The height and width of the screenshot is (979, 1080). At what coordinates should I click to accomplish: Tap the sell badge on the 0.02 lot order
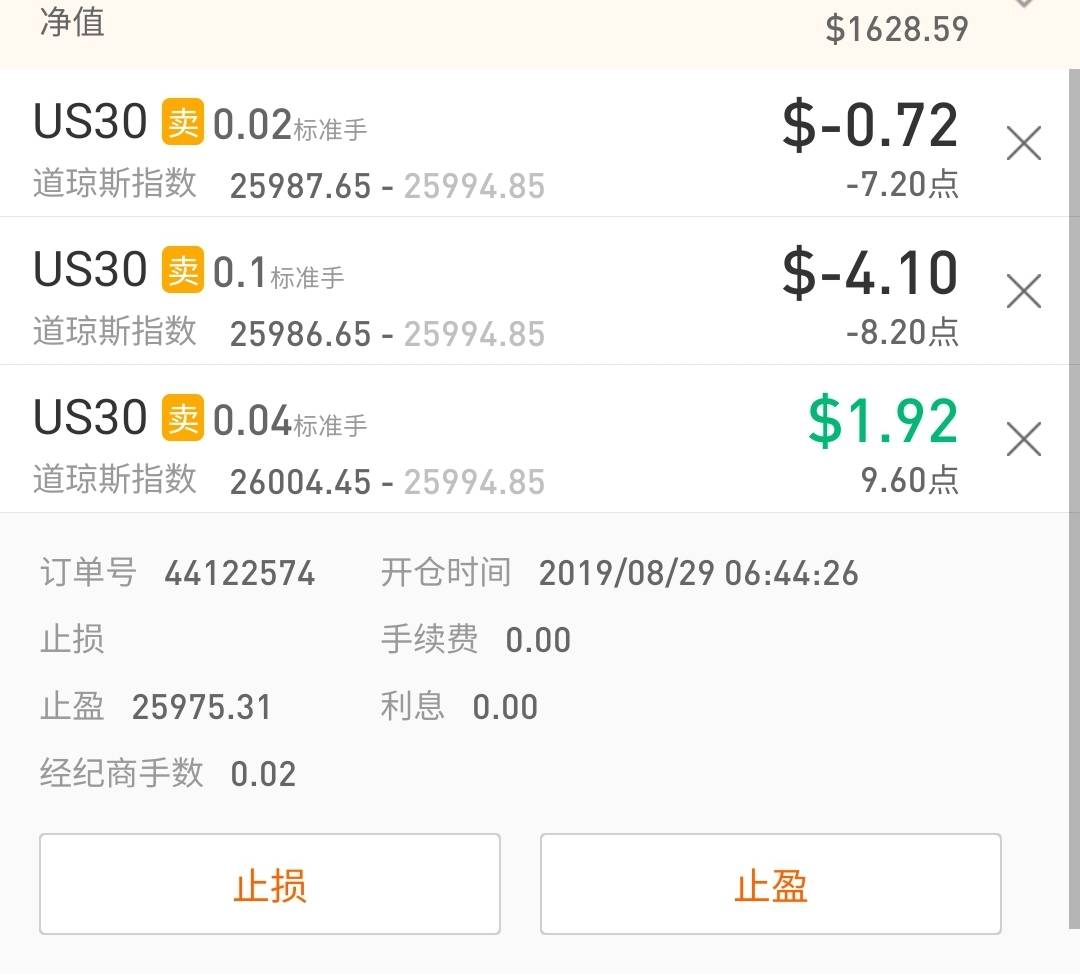[x=183, y=124]
